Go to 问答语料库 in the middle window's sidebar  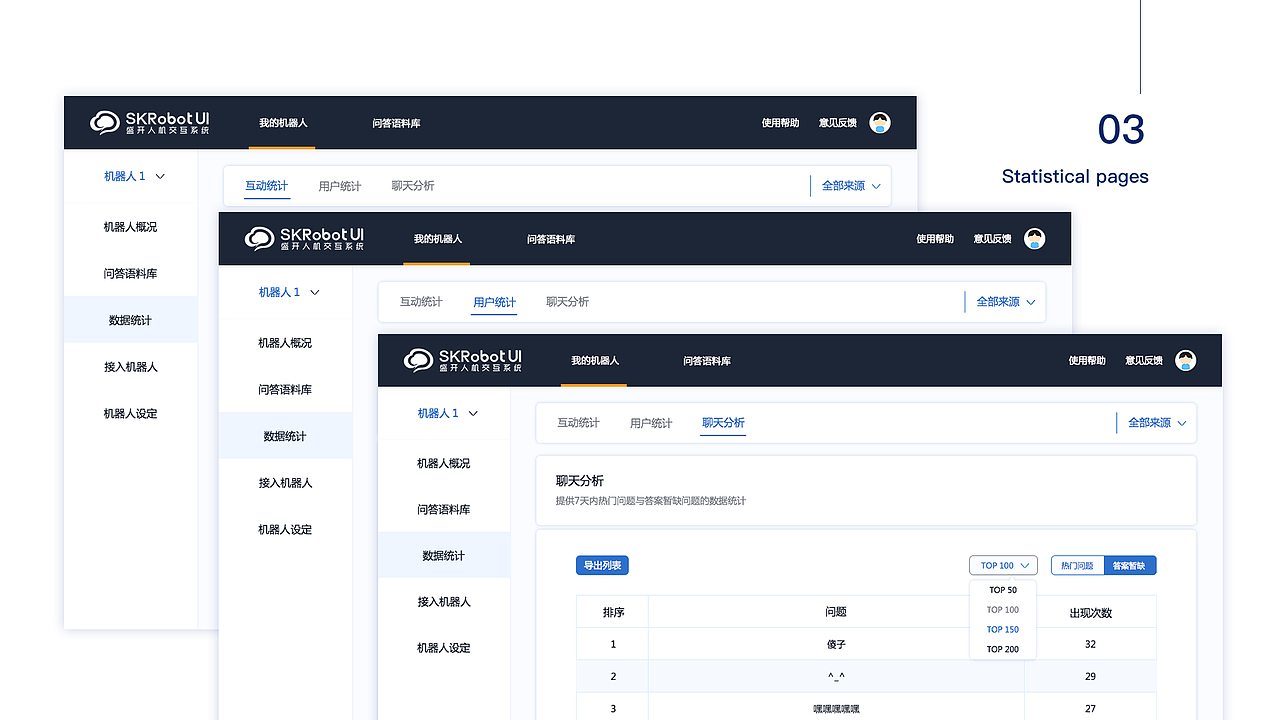coord(285,389)
